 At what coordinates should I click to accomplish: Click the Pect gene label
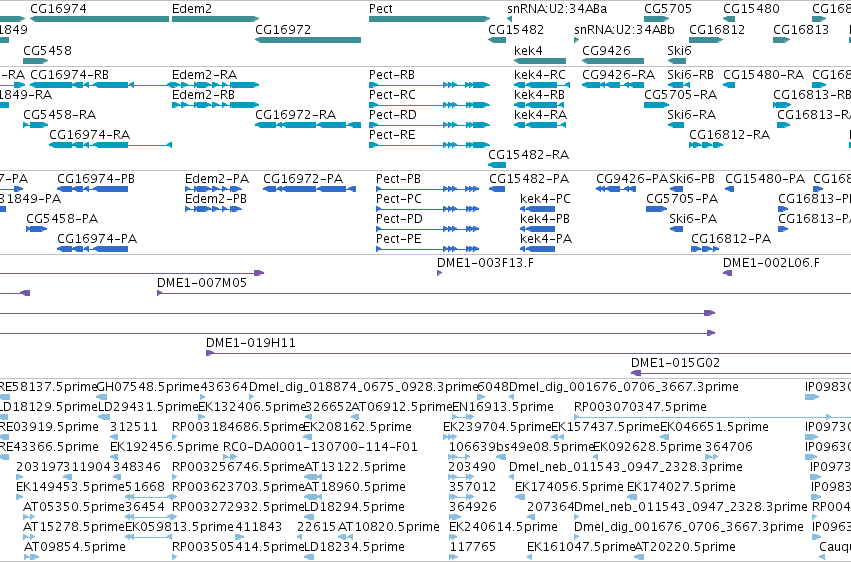point(380,9)
